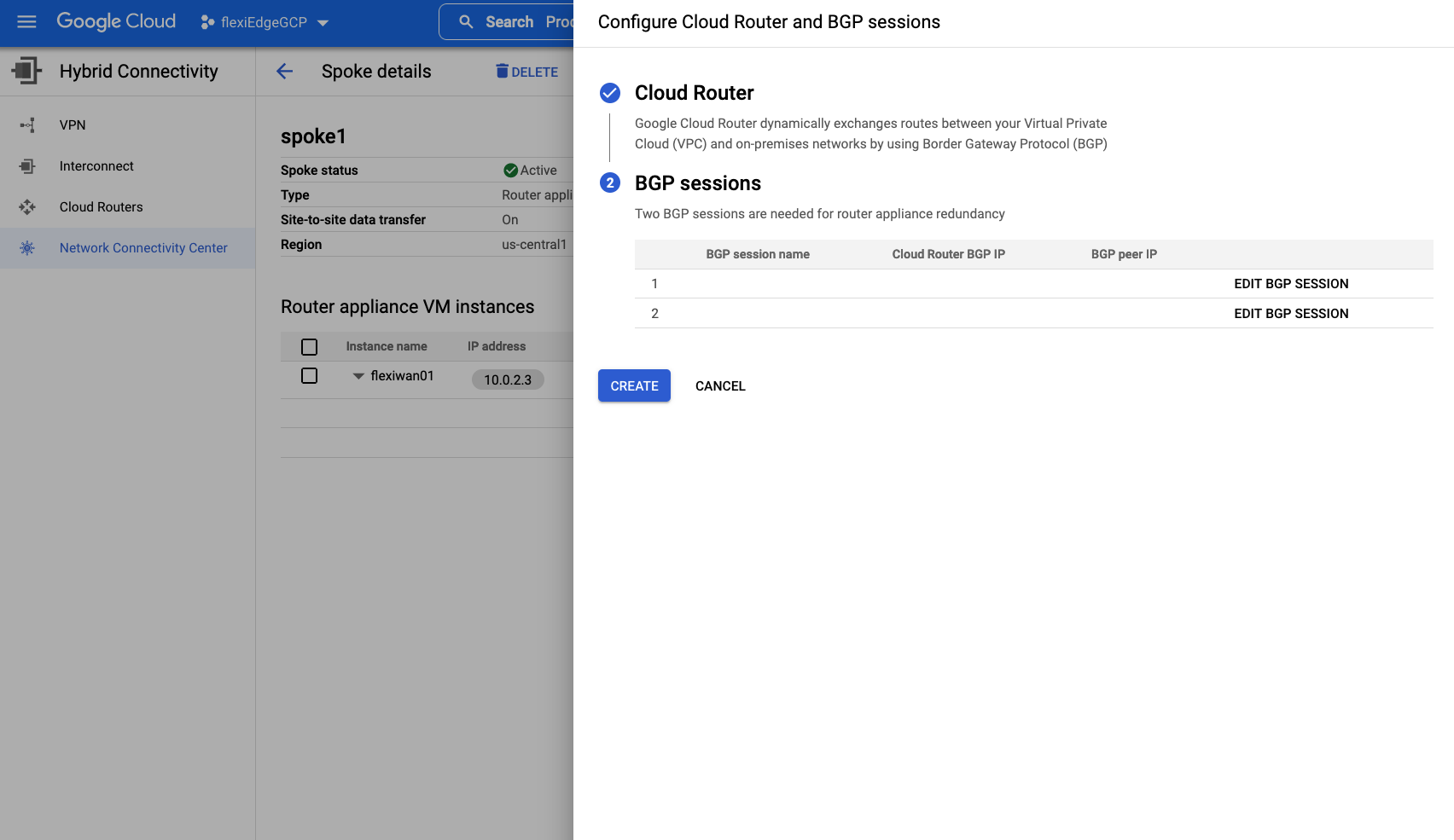Image resolution: width=1454 pixels, height=840 pixels.
Task: Open Interconnect in the sidebar
Action: coord(128,166)
